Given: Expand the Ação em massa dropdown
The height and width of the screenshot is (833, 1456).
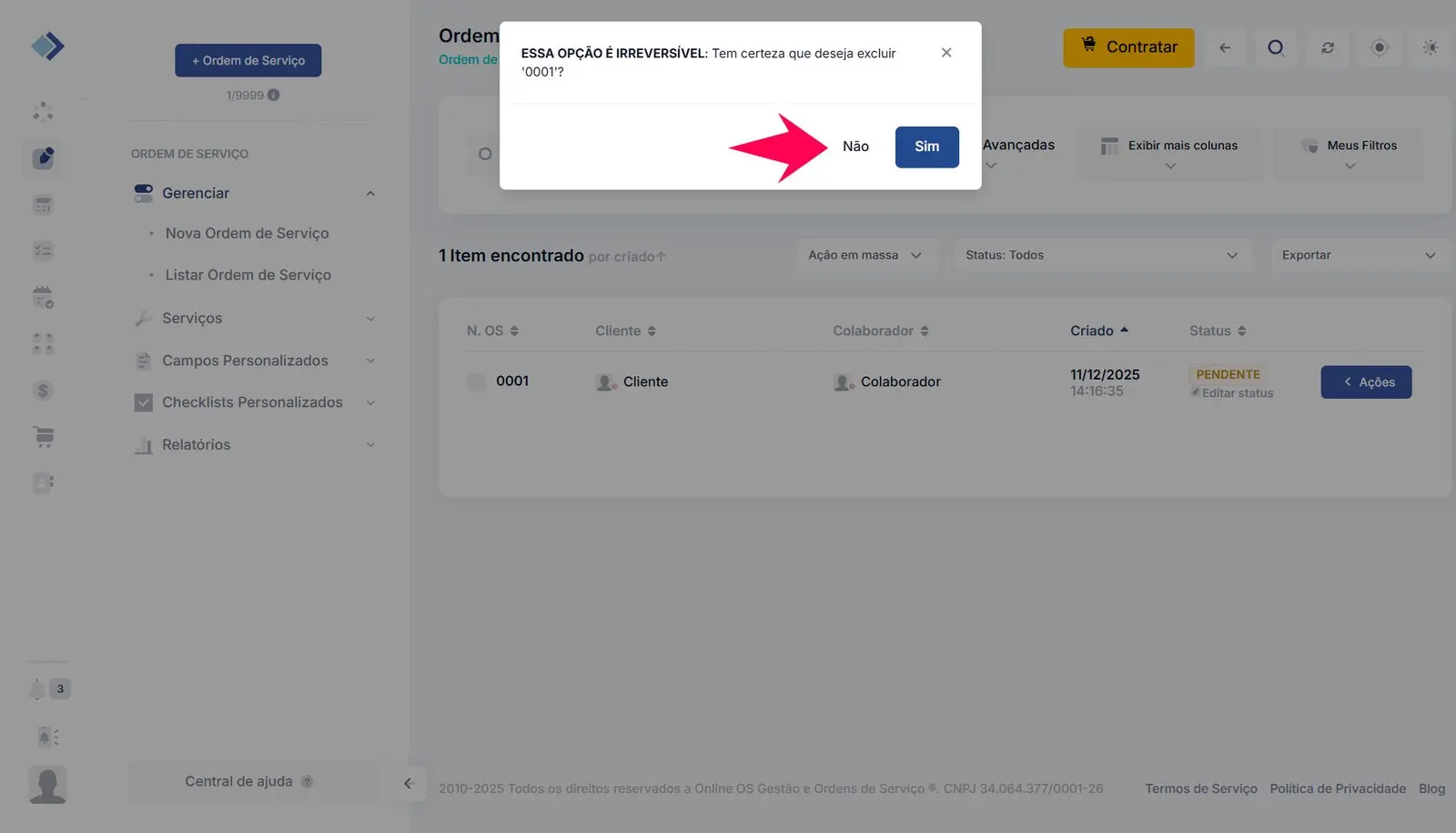Looking at the screenshot, I should (864, 256).
